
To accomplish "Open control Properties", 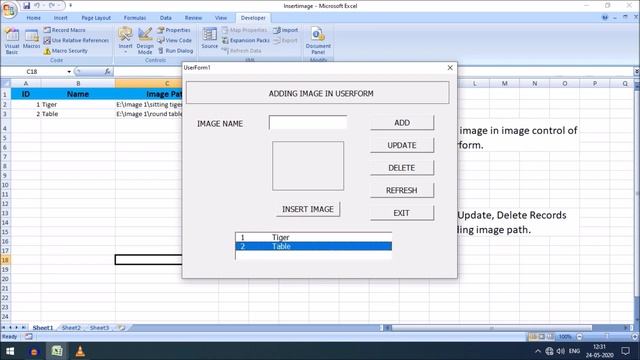I will (174, 30).
